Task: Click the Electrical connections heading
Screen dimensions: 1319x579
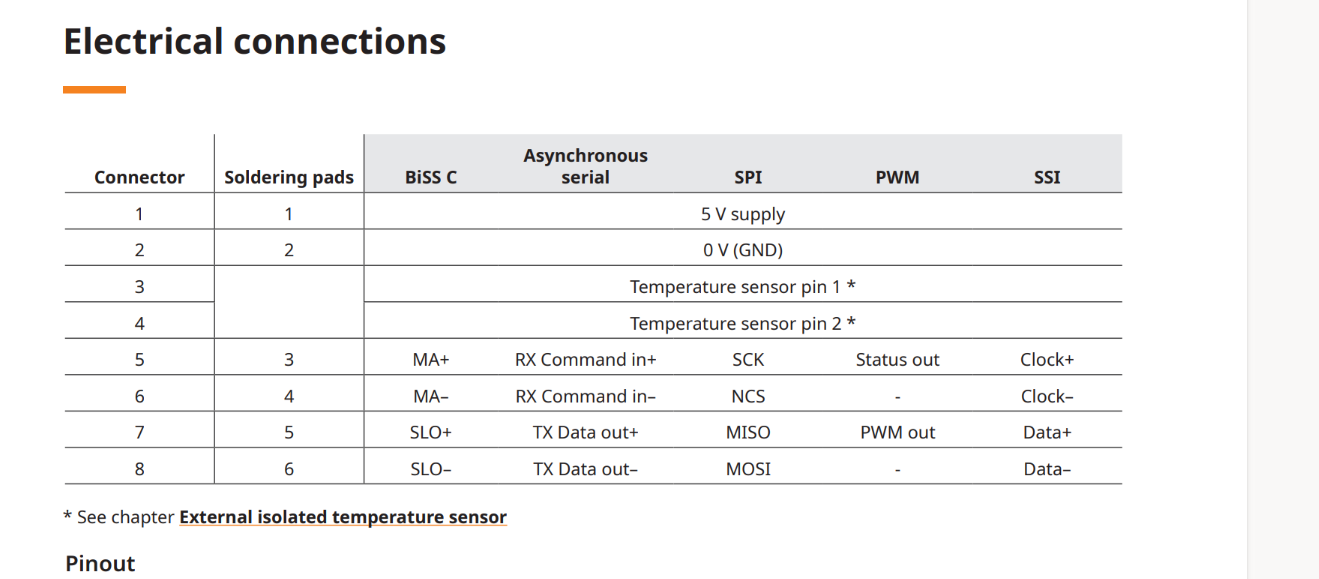Action: click(x=255, y=41)
